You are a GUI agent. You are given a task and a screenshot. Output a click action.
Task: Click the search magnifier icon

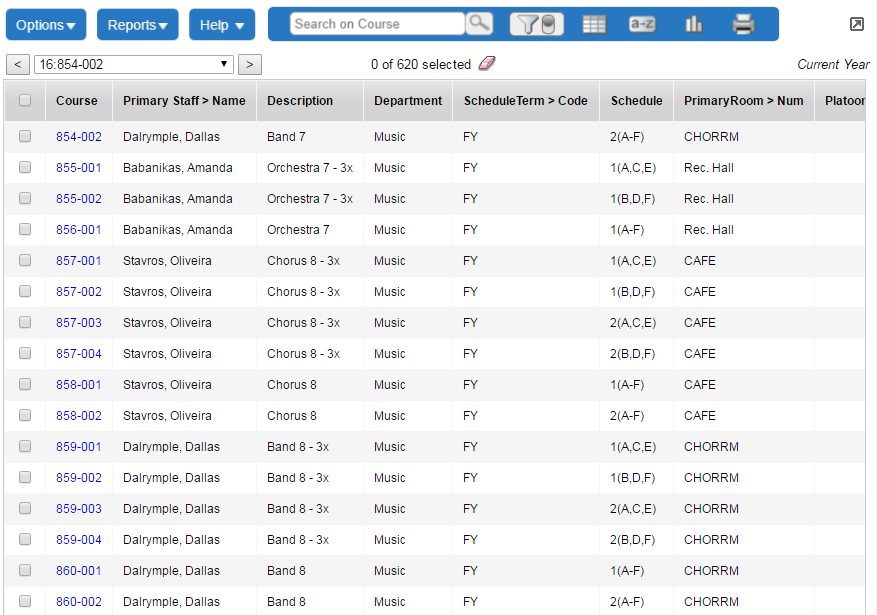(480, 24)
